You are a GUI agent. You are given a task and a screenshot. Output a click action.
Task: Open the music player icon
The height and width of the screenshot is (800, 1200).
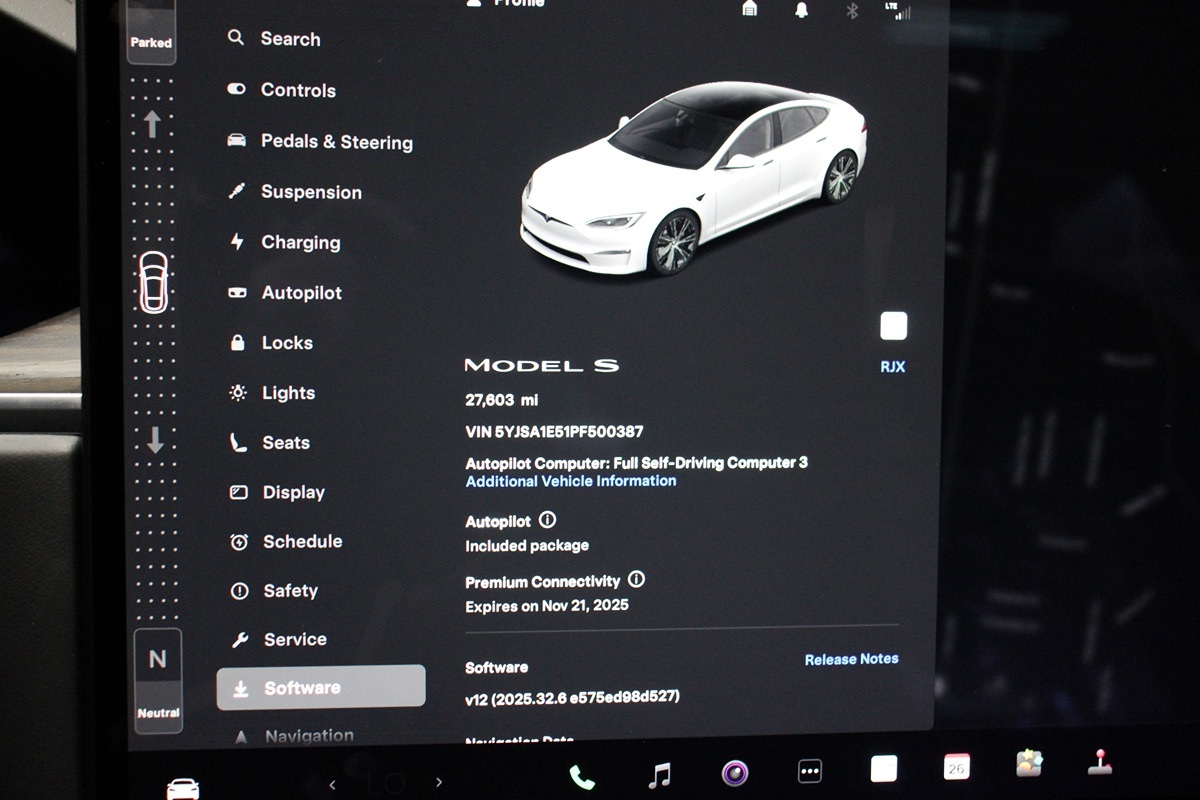point(659,775)
